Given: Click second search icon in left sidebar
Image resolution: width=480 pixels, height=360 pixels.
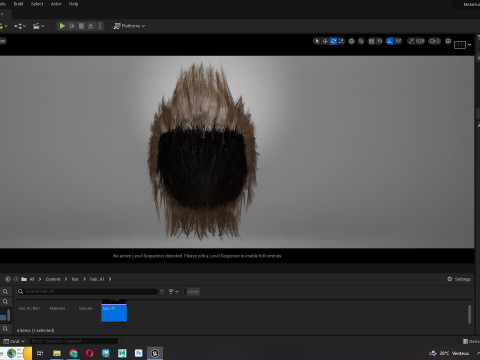Looking at the screenshot, I should coord(5,302).
